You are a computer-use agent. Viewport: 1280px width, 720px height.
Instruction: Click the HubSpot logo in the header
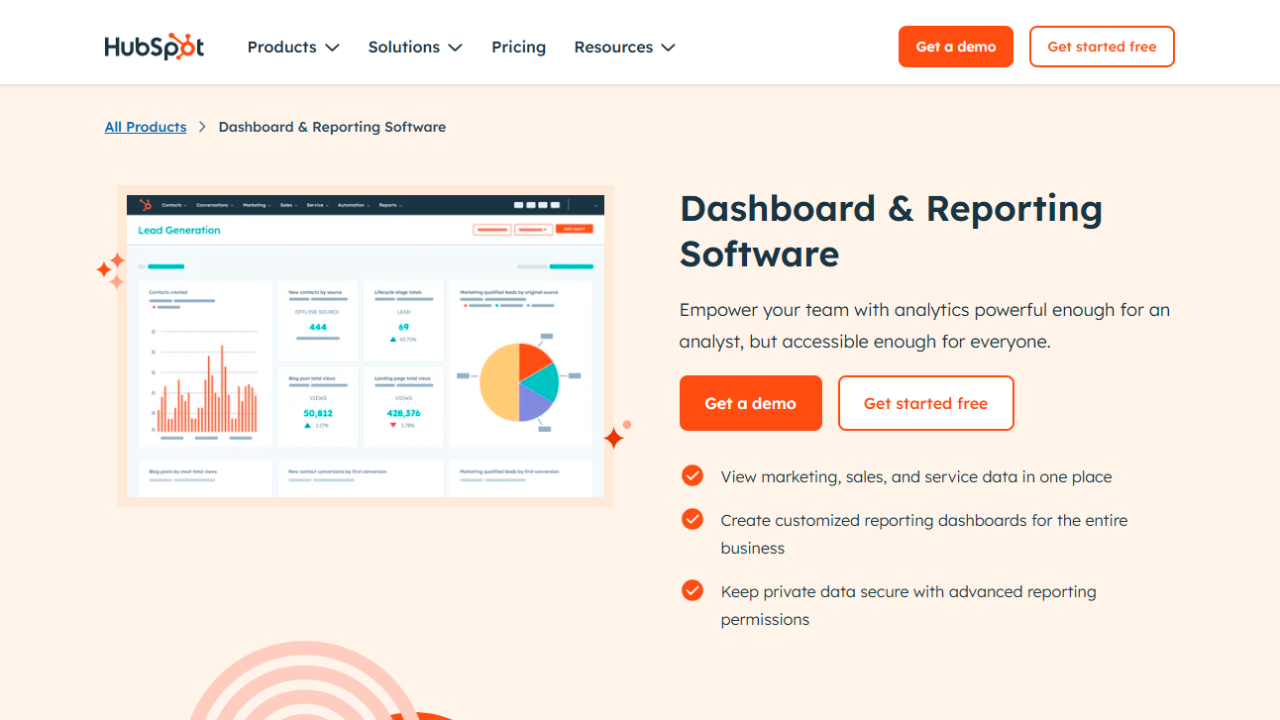154,47
